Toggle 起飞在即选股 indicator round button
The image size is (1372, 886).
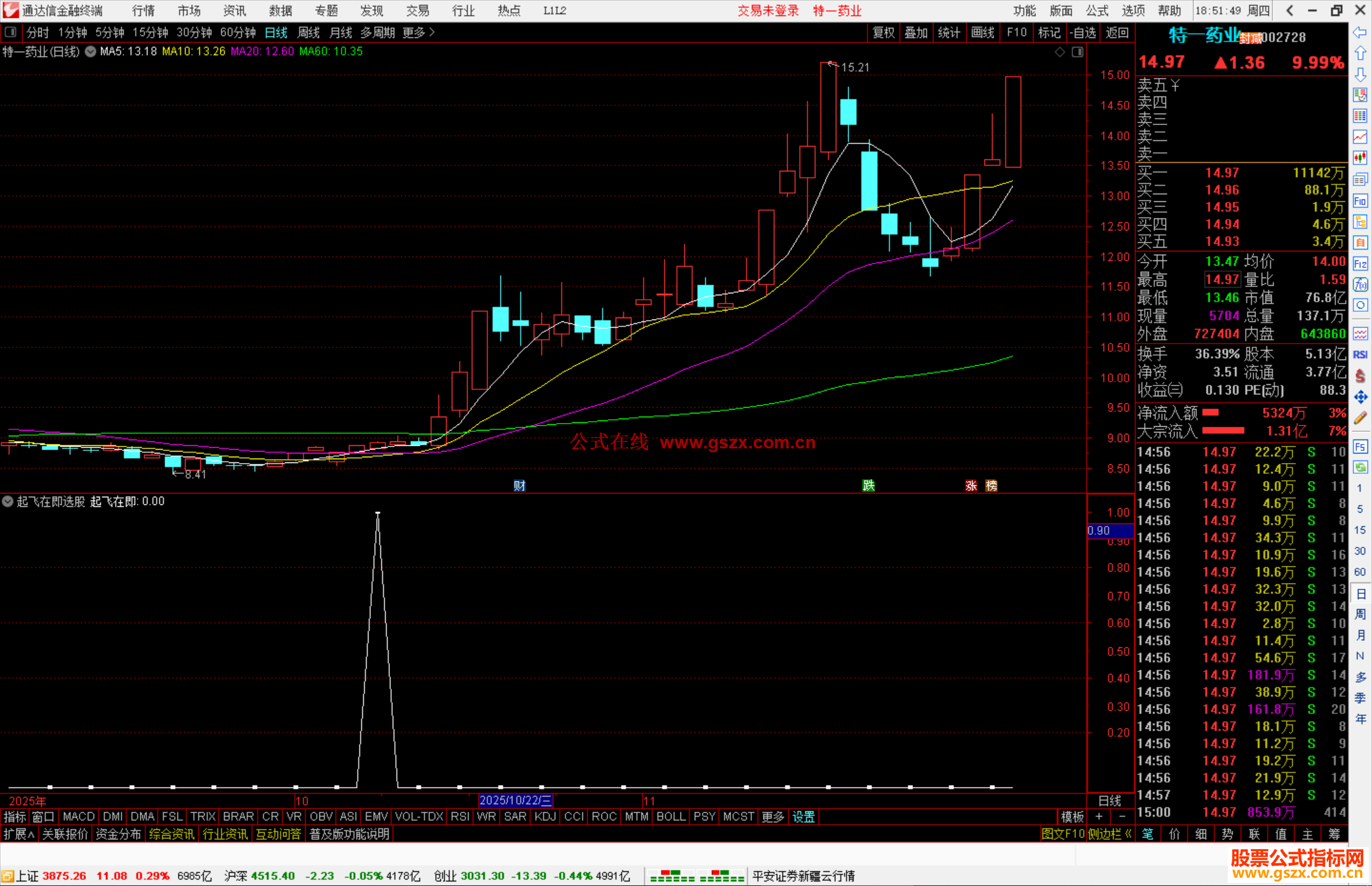8,501
